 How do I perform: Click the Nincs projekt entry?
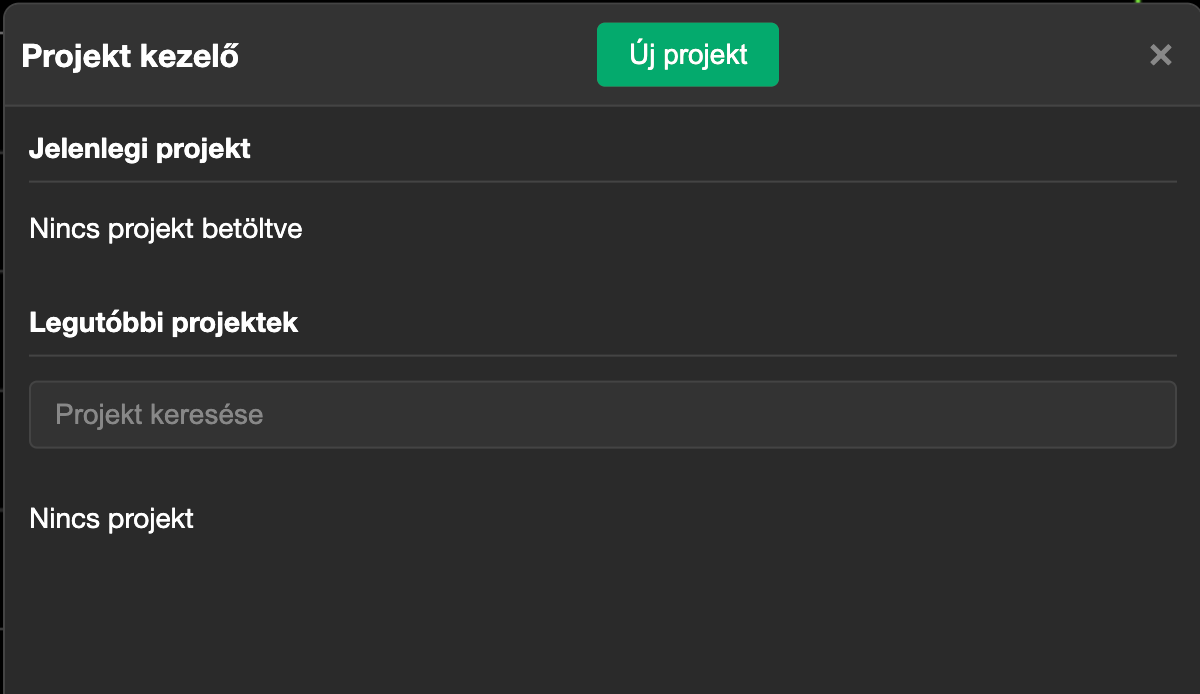pyautogui.click(x=111, y=519)
